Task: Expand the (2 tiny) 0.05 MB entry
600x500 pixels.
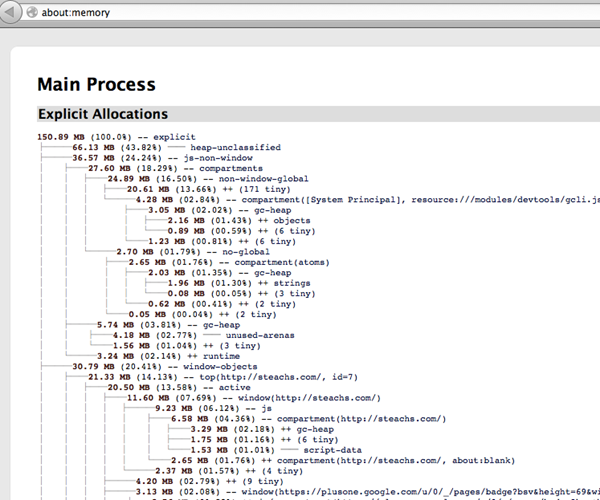Action: [x=202, y=314]
